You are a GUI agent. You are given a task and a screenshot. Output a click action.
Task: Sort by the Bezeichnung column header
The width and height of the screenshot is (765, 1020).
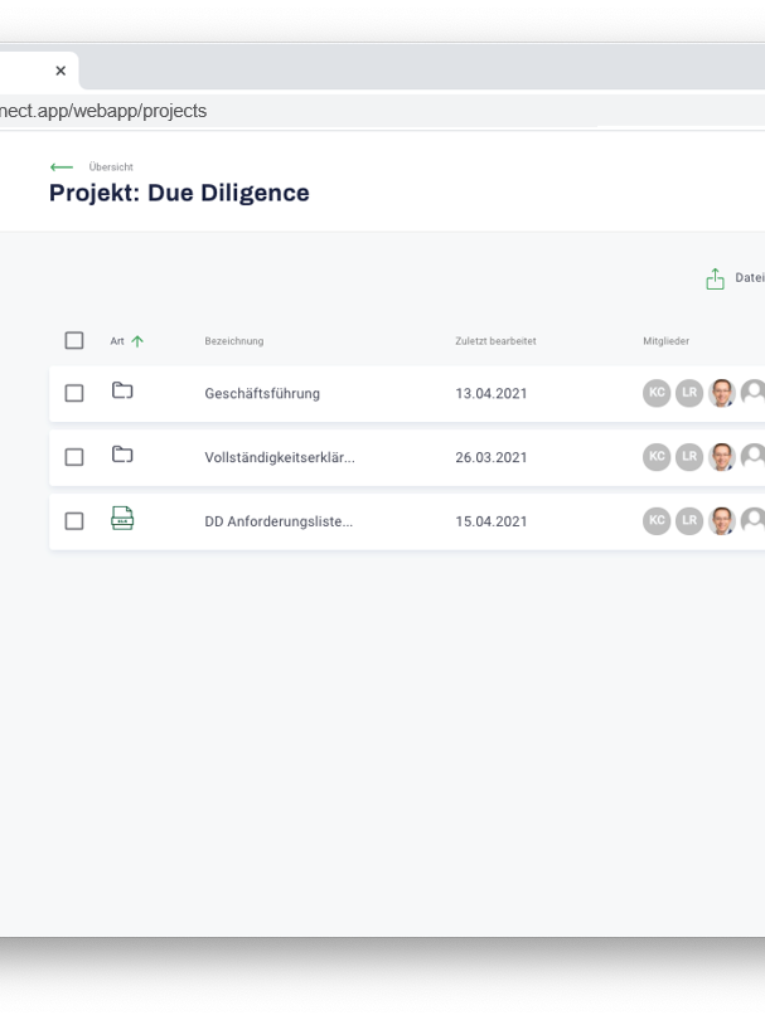click(234, 341)
